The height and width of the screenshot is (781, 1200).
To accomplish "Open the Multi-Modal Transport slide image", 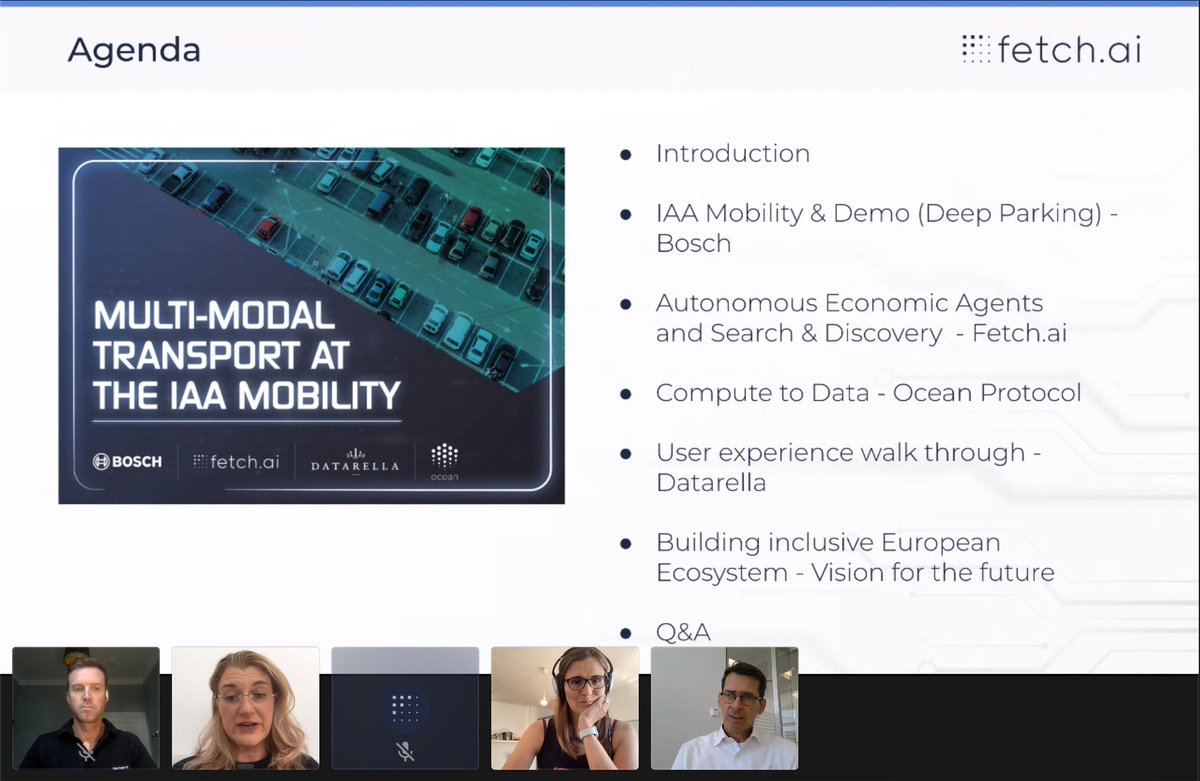I will tap(311, 326).
